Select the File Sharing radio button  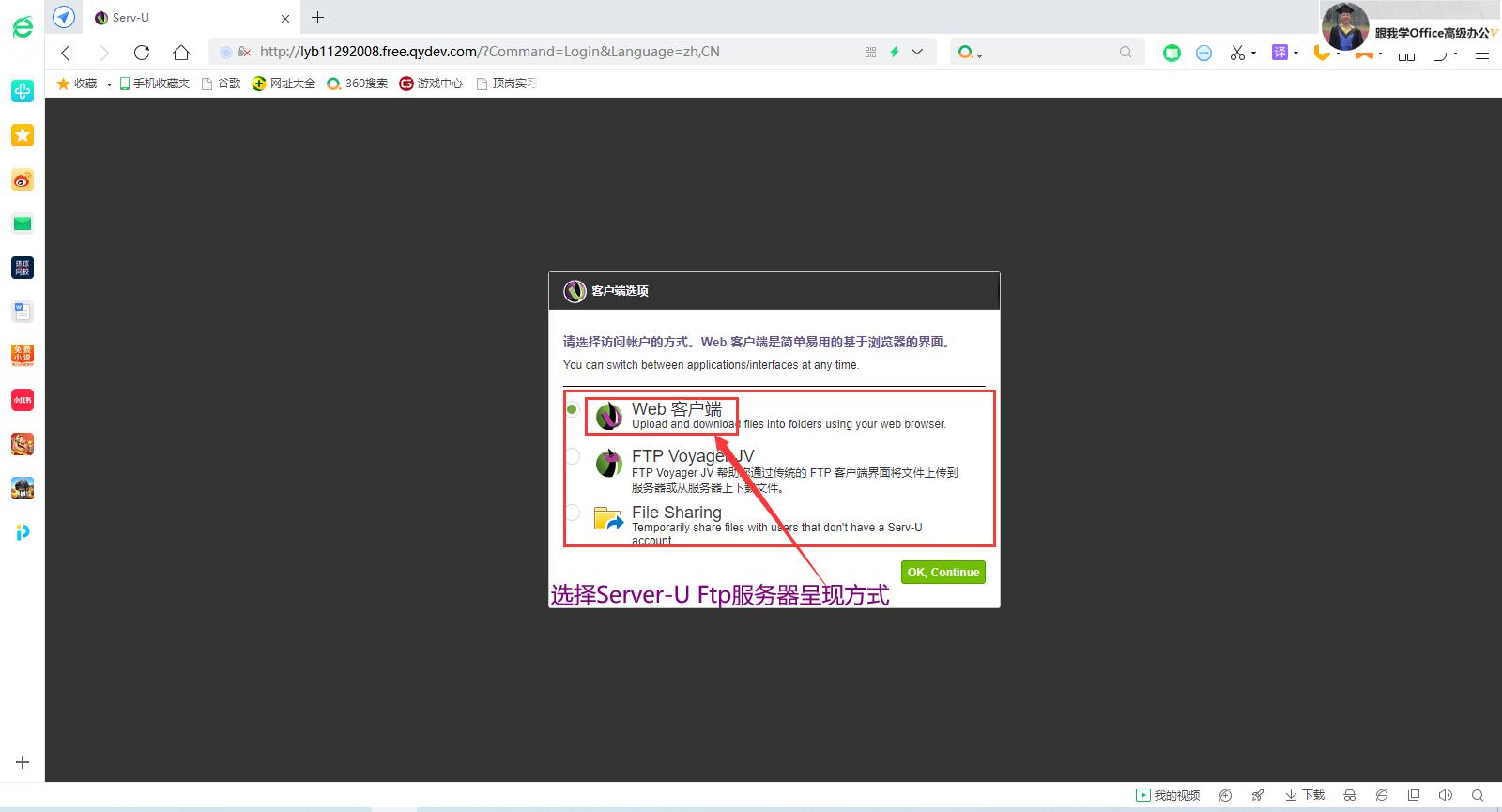[573, 513]
